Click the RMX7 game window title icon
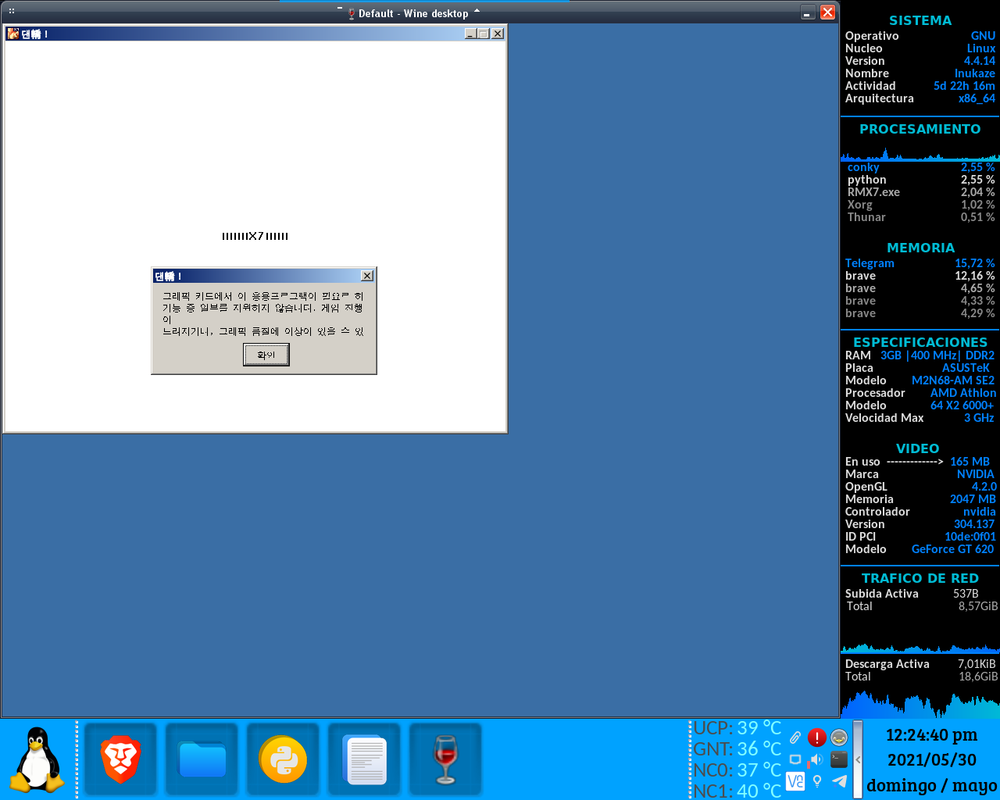Screen dimensions: 1000x800 point(13,33)
